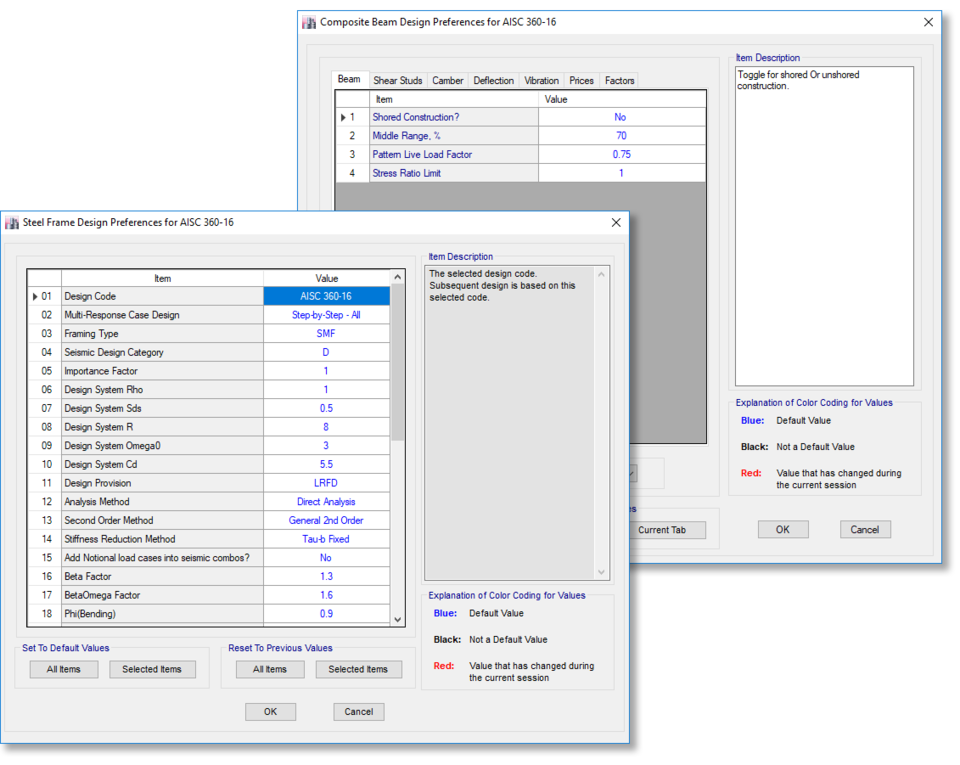Open the Design Code value dropdown
The width and height of the screenshot is (960, 765).
[x=325, y=295]
